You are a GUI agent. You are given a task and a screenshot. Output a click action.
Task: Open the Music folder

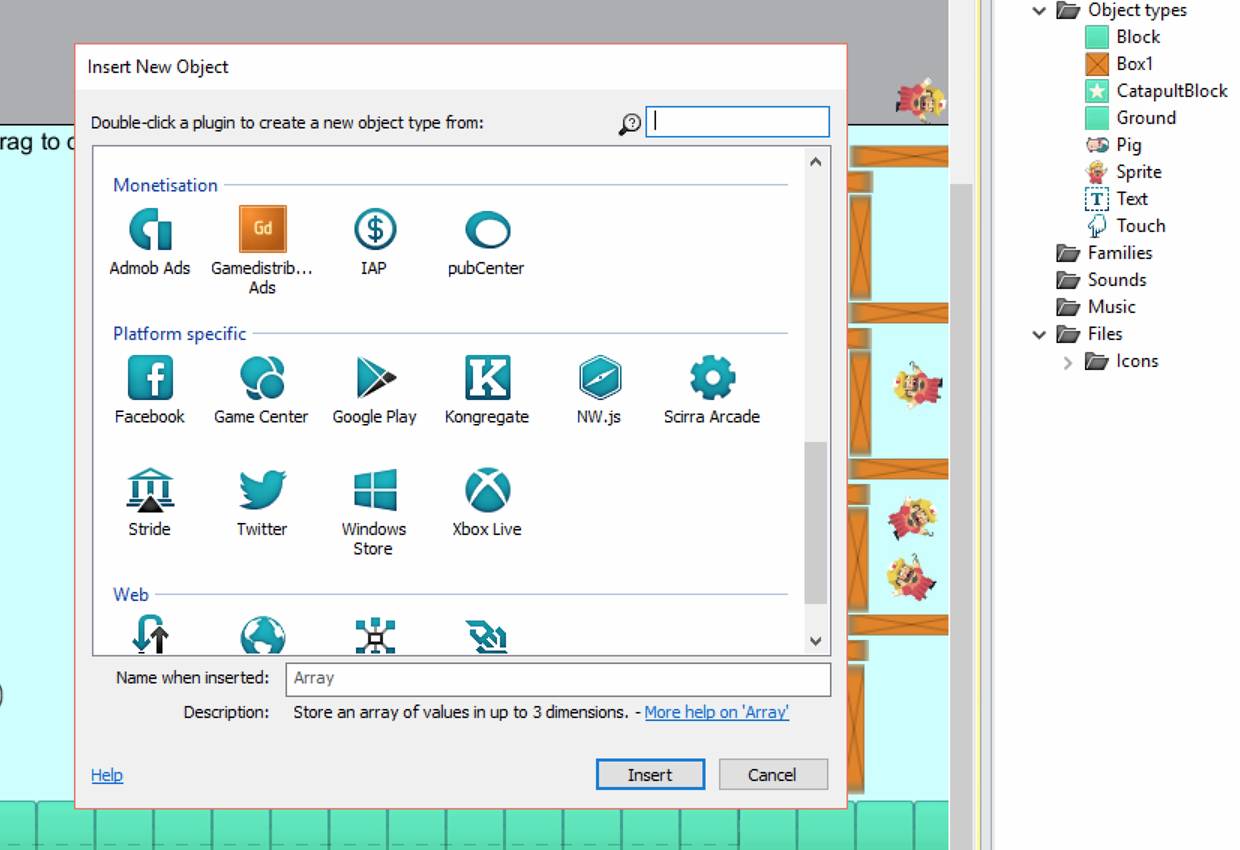[1068, 307]
